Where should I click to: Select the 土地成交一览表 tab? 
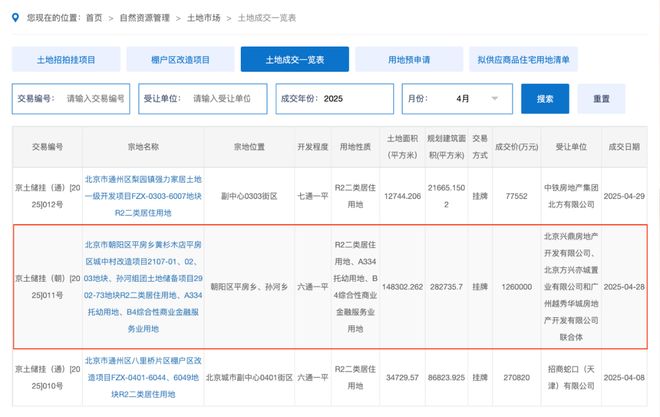294,60
